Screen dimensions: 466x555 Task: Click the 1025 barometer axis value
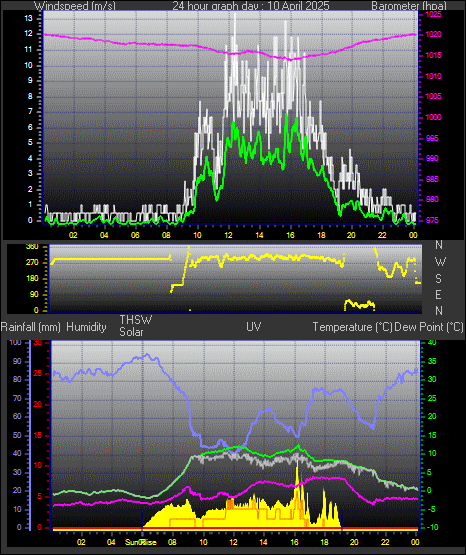tap(433, 15)
